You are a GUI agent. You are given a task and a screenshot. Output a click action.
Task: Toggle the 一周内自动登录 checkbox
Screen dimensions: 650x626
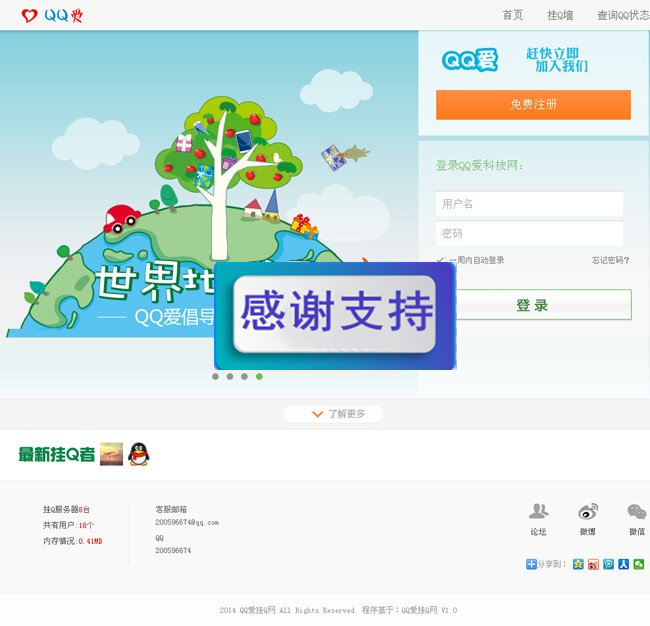click(x=441, y=260)
